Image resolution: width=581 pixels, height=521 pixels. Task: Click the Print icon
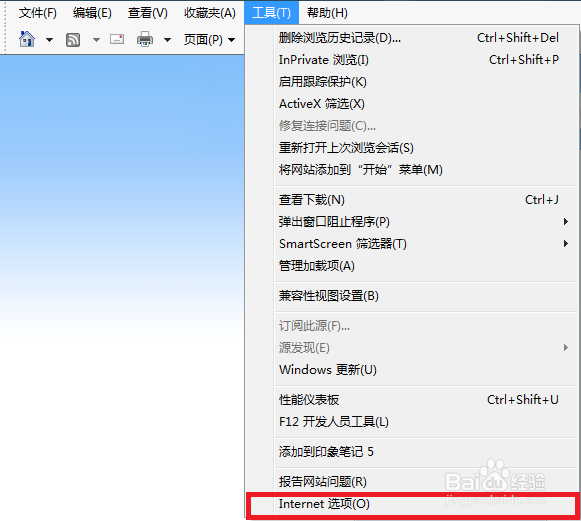[145, 39]
